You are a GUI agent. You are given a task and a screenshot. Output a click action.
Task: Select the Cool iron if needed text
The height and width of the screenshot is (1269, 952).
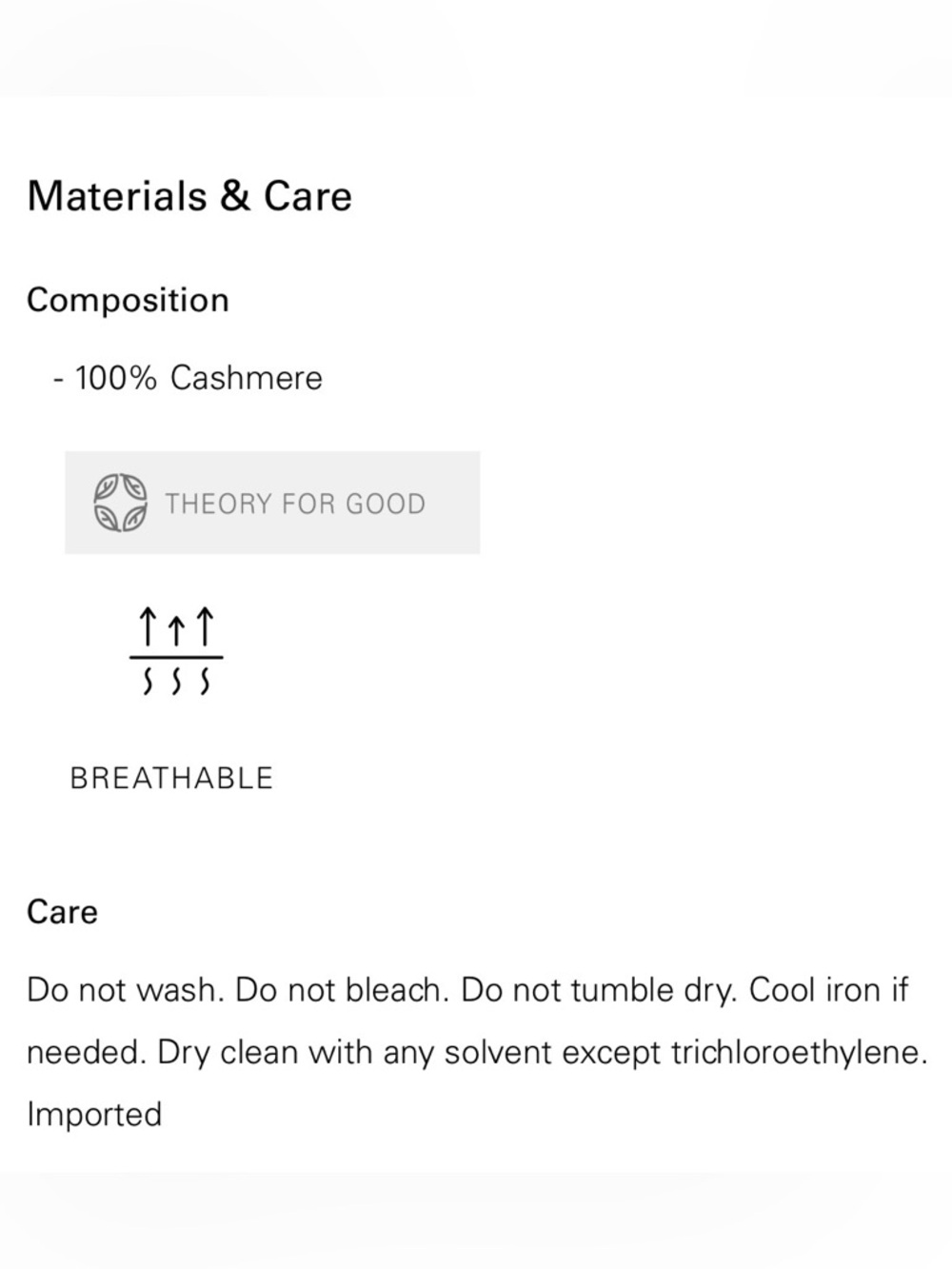pyautogui.click(x=467, y=1021)
